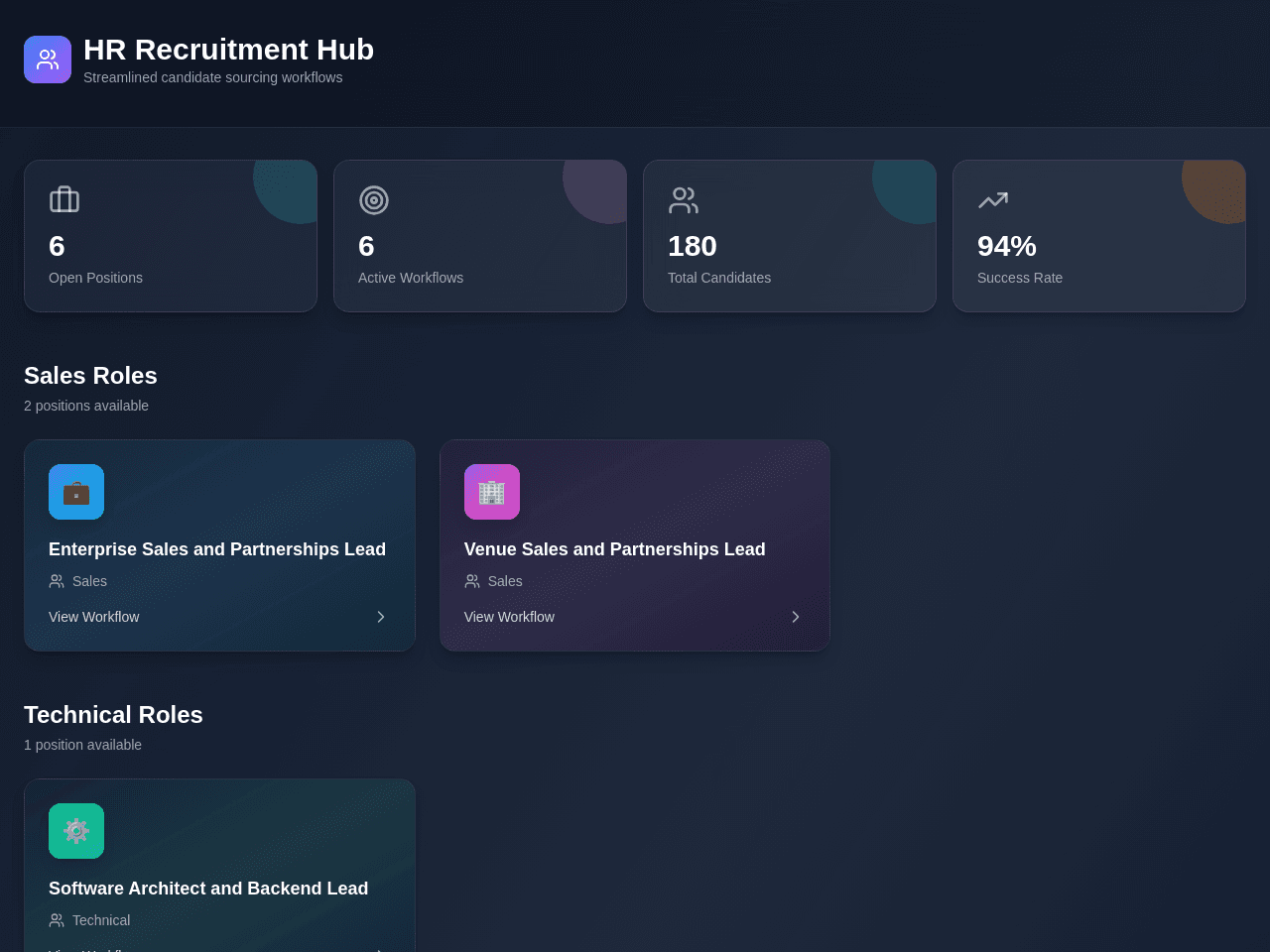Click the people icon beside Technical label

coord(57,920)
